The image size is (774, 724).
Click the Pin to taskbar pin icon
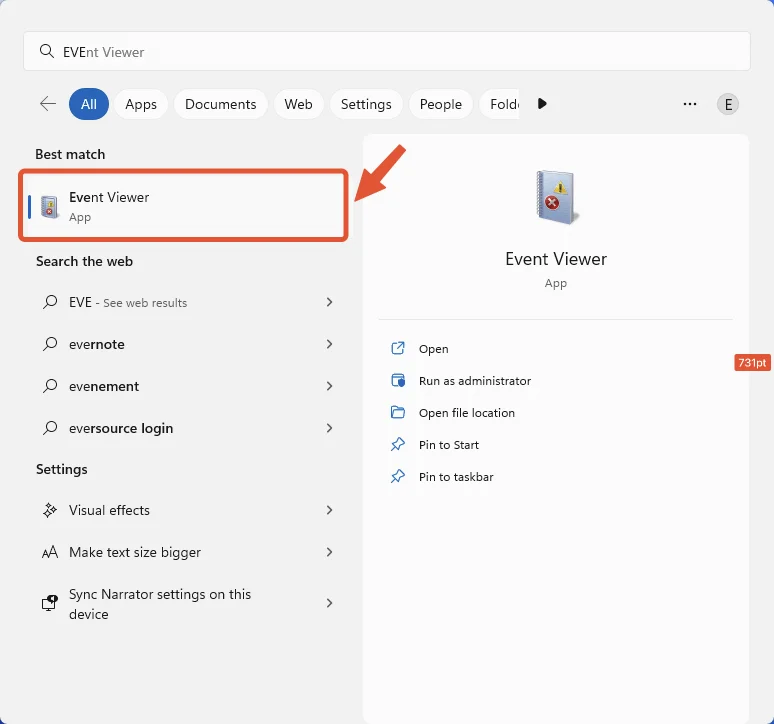[398, 477]
